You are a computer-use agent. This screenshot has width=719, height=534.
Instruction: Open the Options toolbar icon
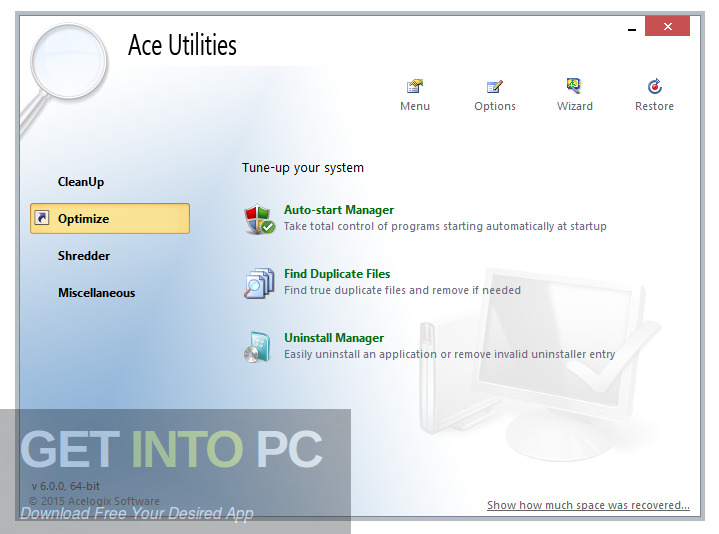click(494, 86)
